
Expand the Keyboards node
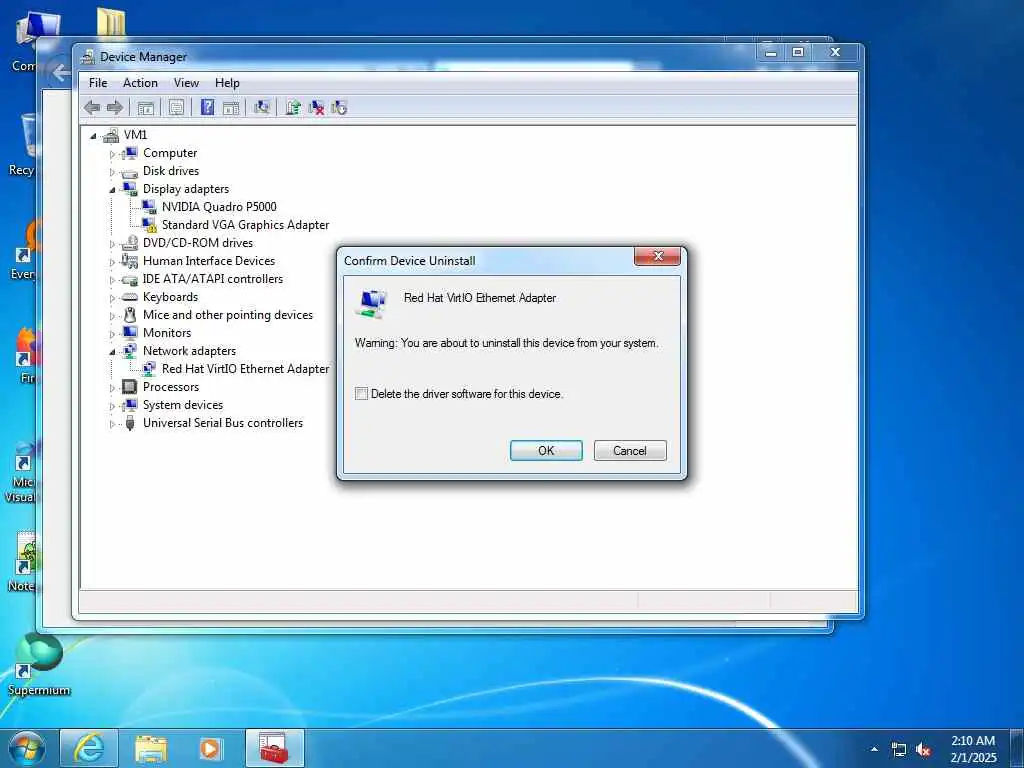[x=112, y=298]
